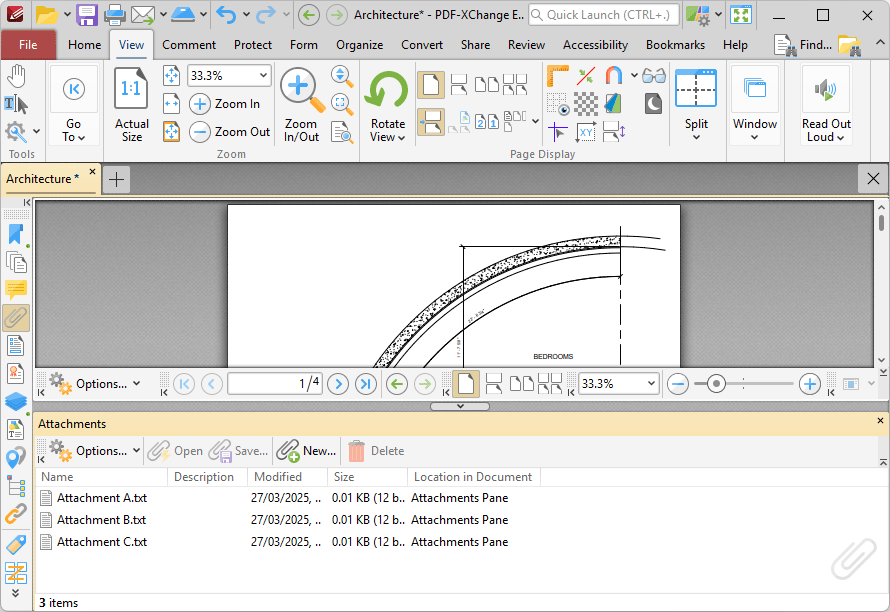Collapse the ribbon with the chevron
Viewport: 890px width, 612px height.
879,43
